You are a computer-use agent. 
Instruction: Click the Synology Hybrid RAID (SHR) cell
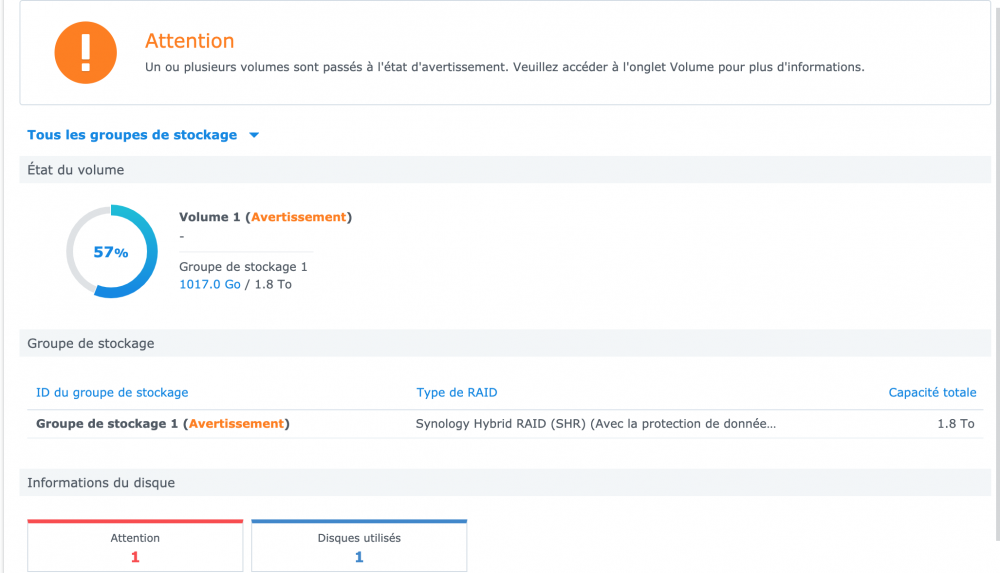(595, 424)
